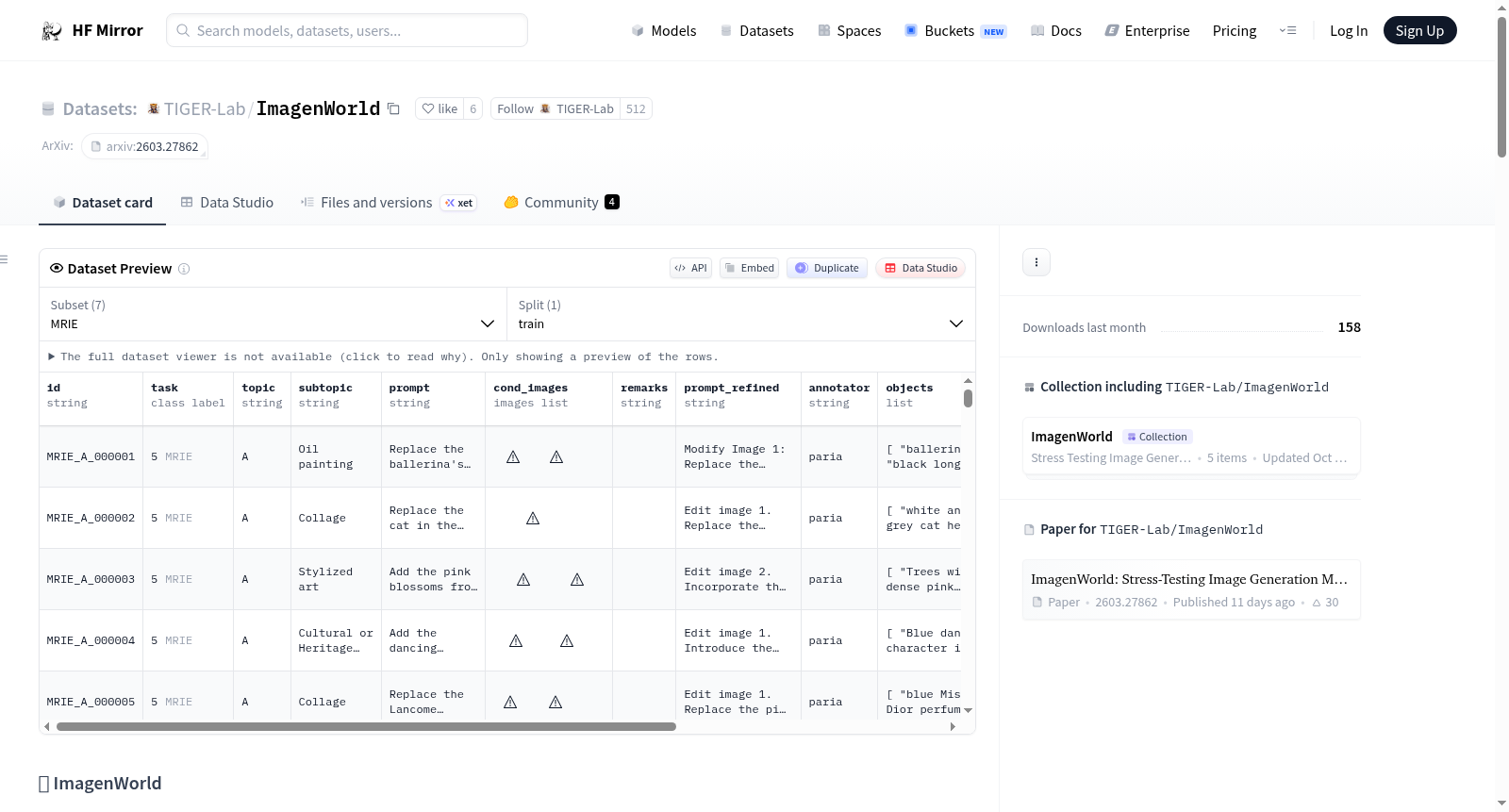
Task: Click the Sign Up button
Action: pyautogui.click(x=1419, y=31)
